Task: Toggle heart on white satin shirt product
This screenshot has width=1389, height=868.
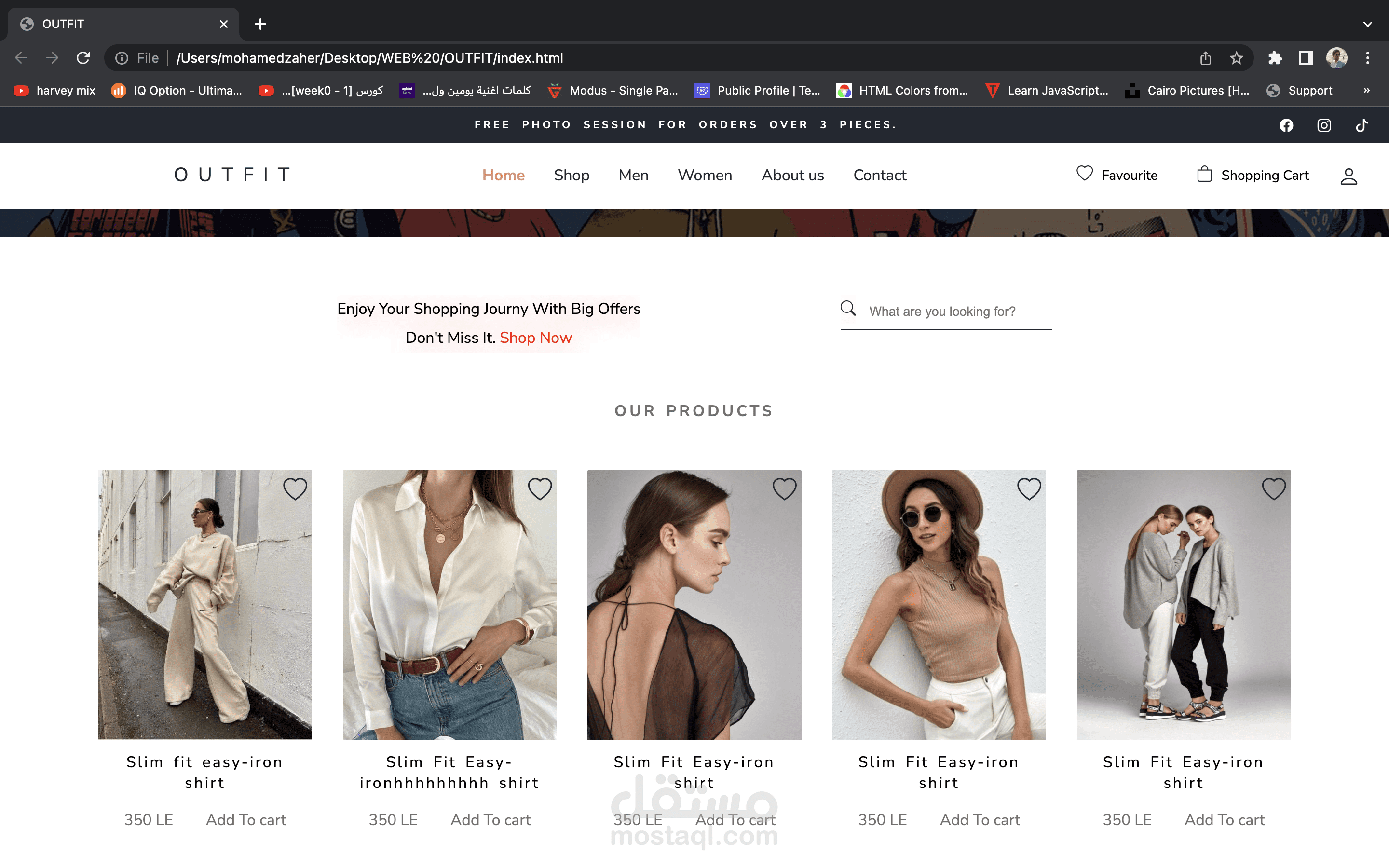Action: click(540, 489)
